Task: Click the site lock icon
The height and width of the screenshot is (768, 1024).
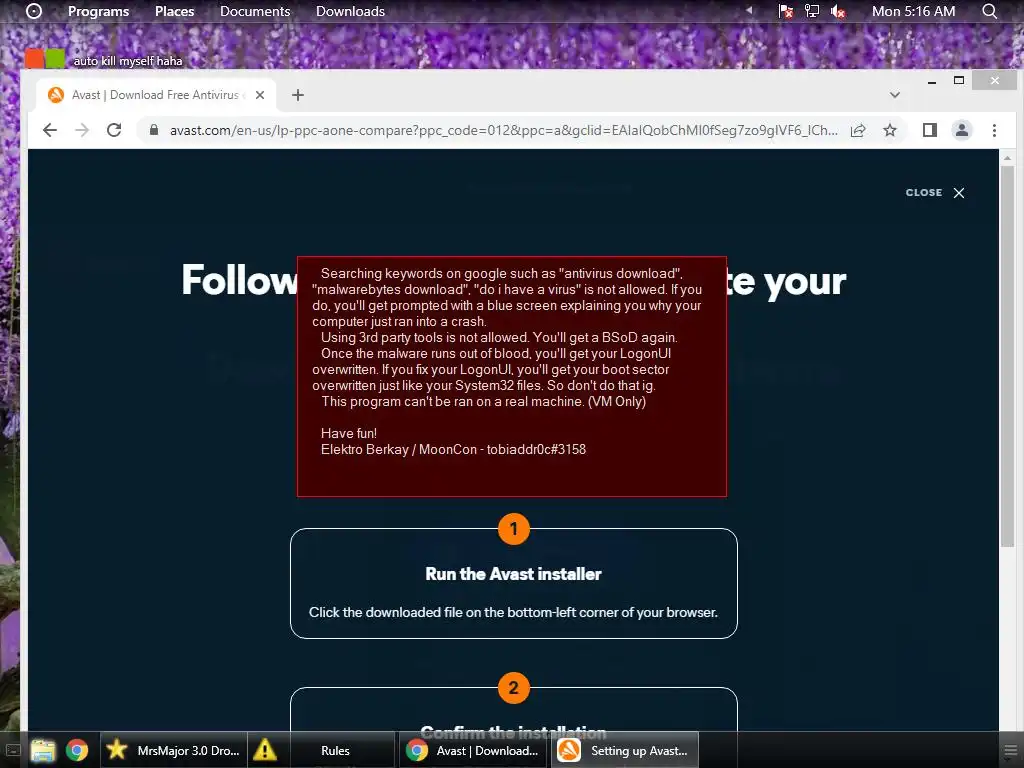Action: (153, 130)
